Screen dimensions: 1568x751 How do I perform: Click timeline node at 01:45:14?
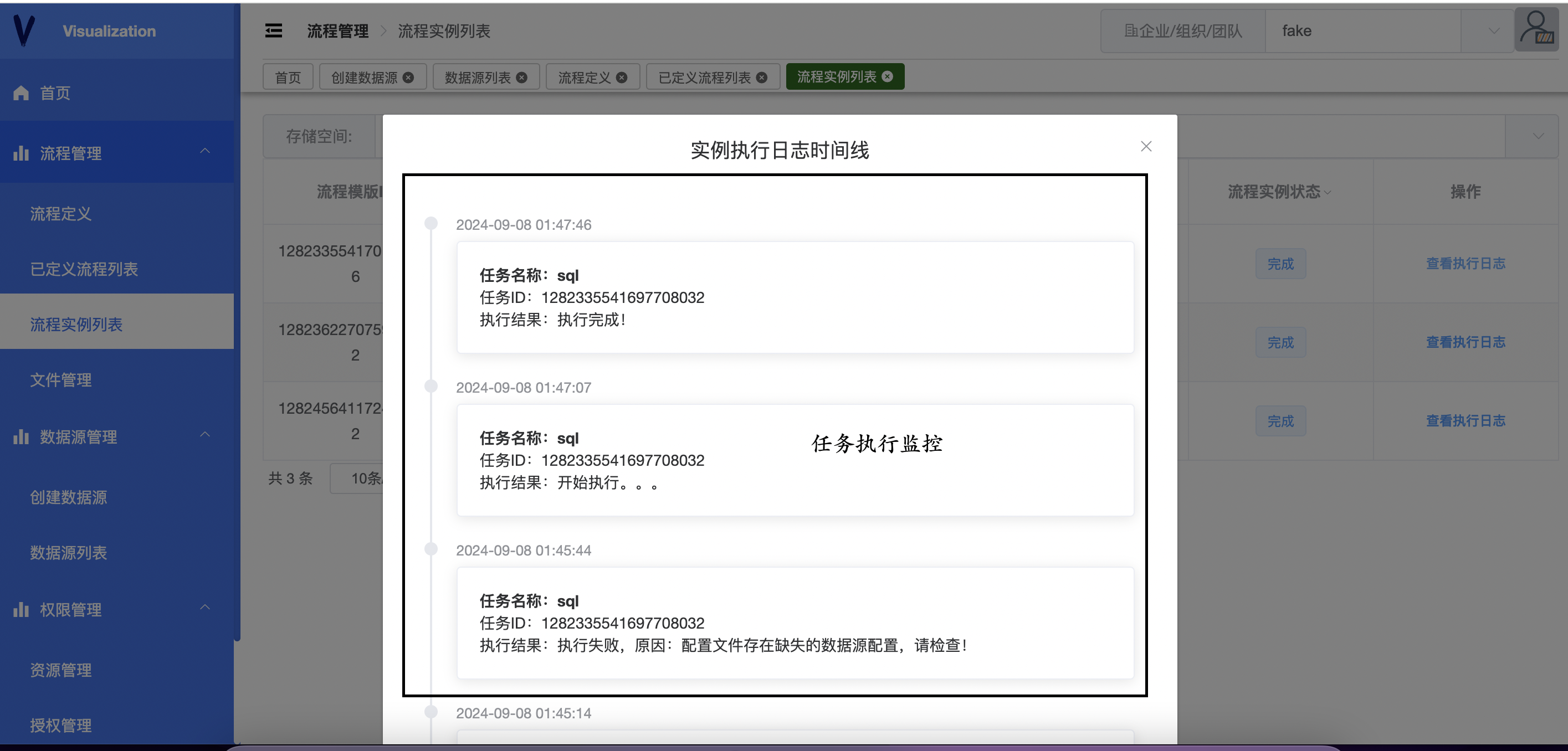pyautogui.click(x=431, y=712)
